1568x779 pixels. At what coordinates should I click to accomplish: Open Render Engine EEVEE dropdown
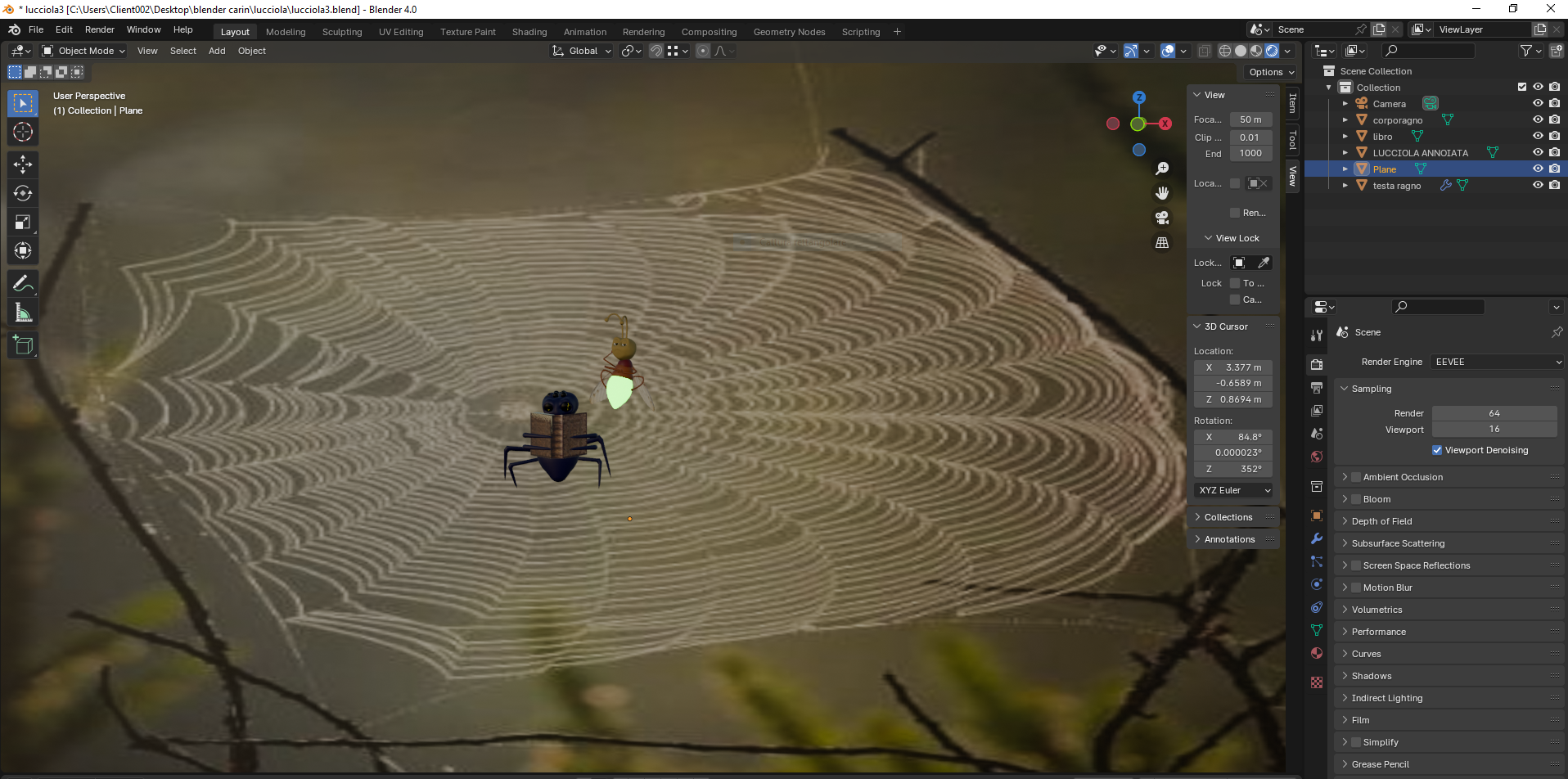(x=1498, y=362)
